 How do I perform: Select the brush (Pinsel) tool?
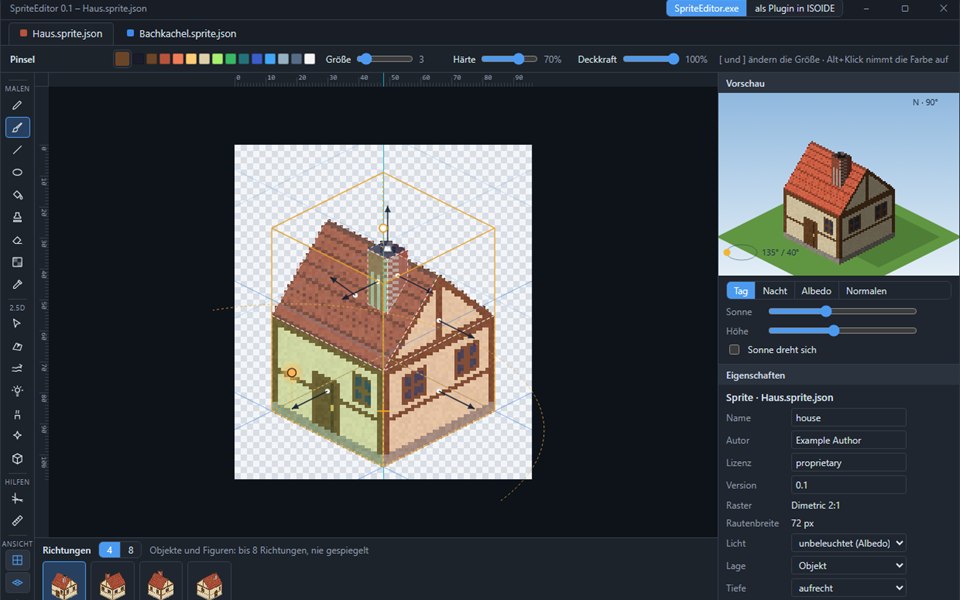[17, 127]
